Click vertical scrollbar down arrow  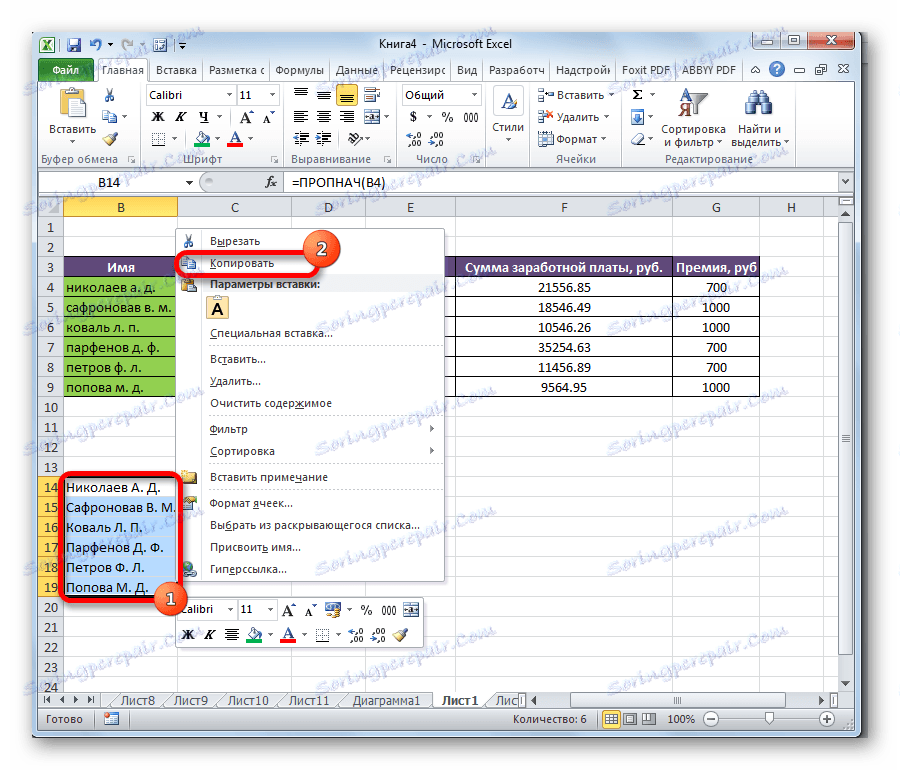[845, 683]
